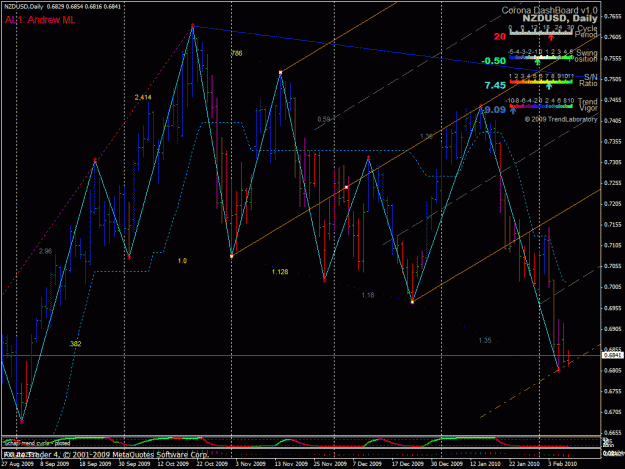Click the Trend Vigor value -9.09
The height and width of the screenshot is (469, 625).
[495, 110]
